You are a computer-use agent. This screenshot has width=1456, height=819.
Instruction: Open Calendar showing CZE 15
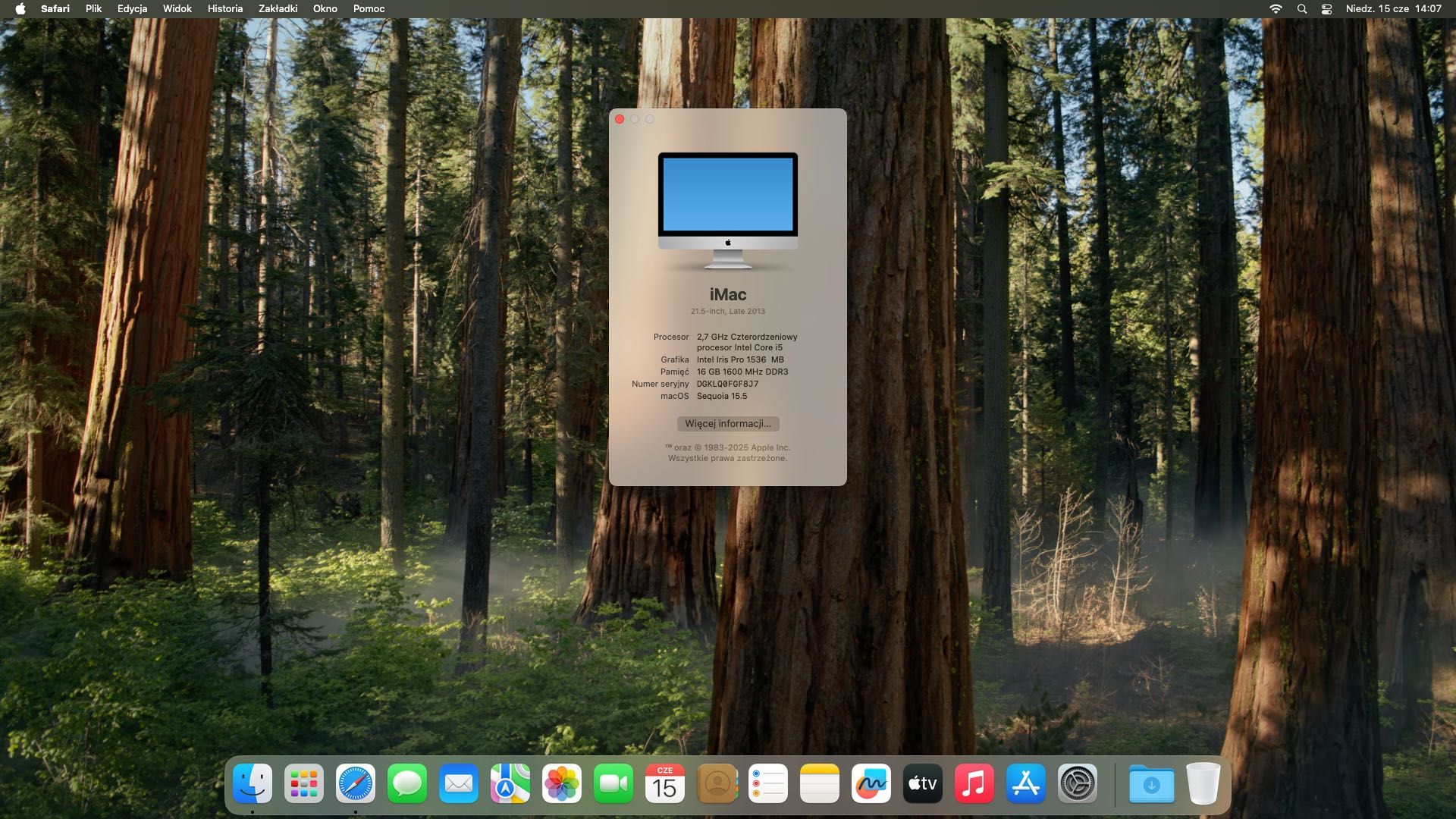pyautogui.click(x=665, y=783)
